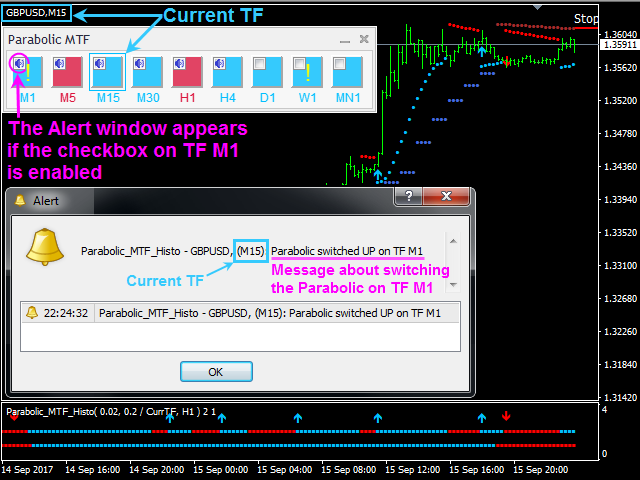The height and width of the screenshot is (480, 640).
Task: Toggle the H4 alert sound checkbox
Action: click(x=220, y=64)
